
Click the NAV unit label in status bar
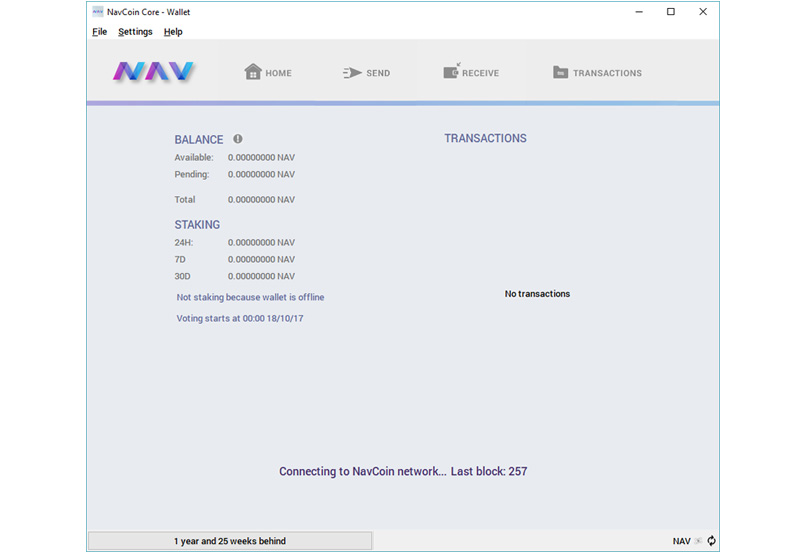pos(681,541)
